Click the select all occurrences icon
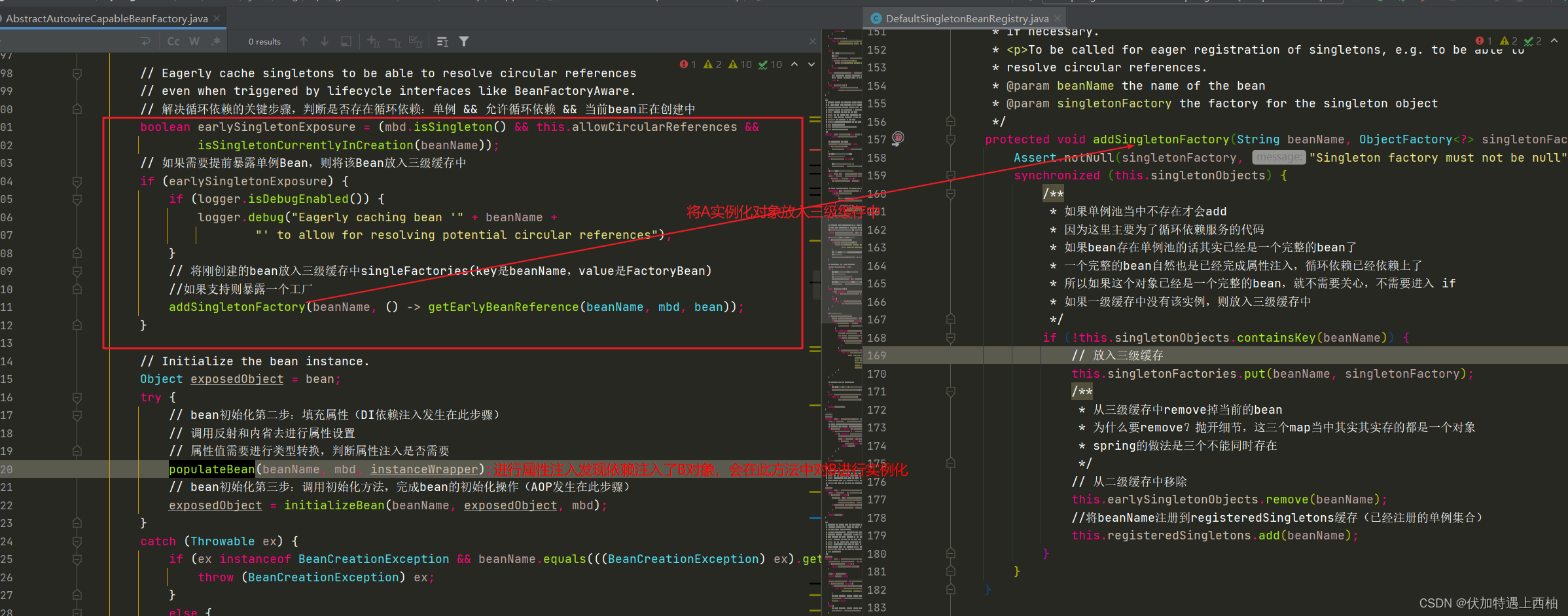Viewport: 1568px width, 616px height. pyautogui.click(x=346, y=41)
